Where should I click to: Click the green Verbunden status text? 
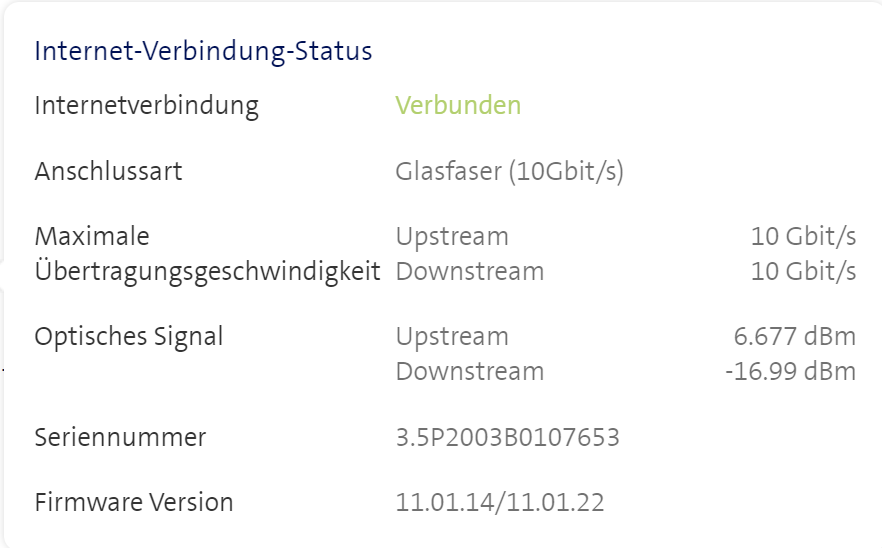point(458,105)
